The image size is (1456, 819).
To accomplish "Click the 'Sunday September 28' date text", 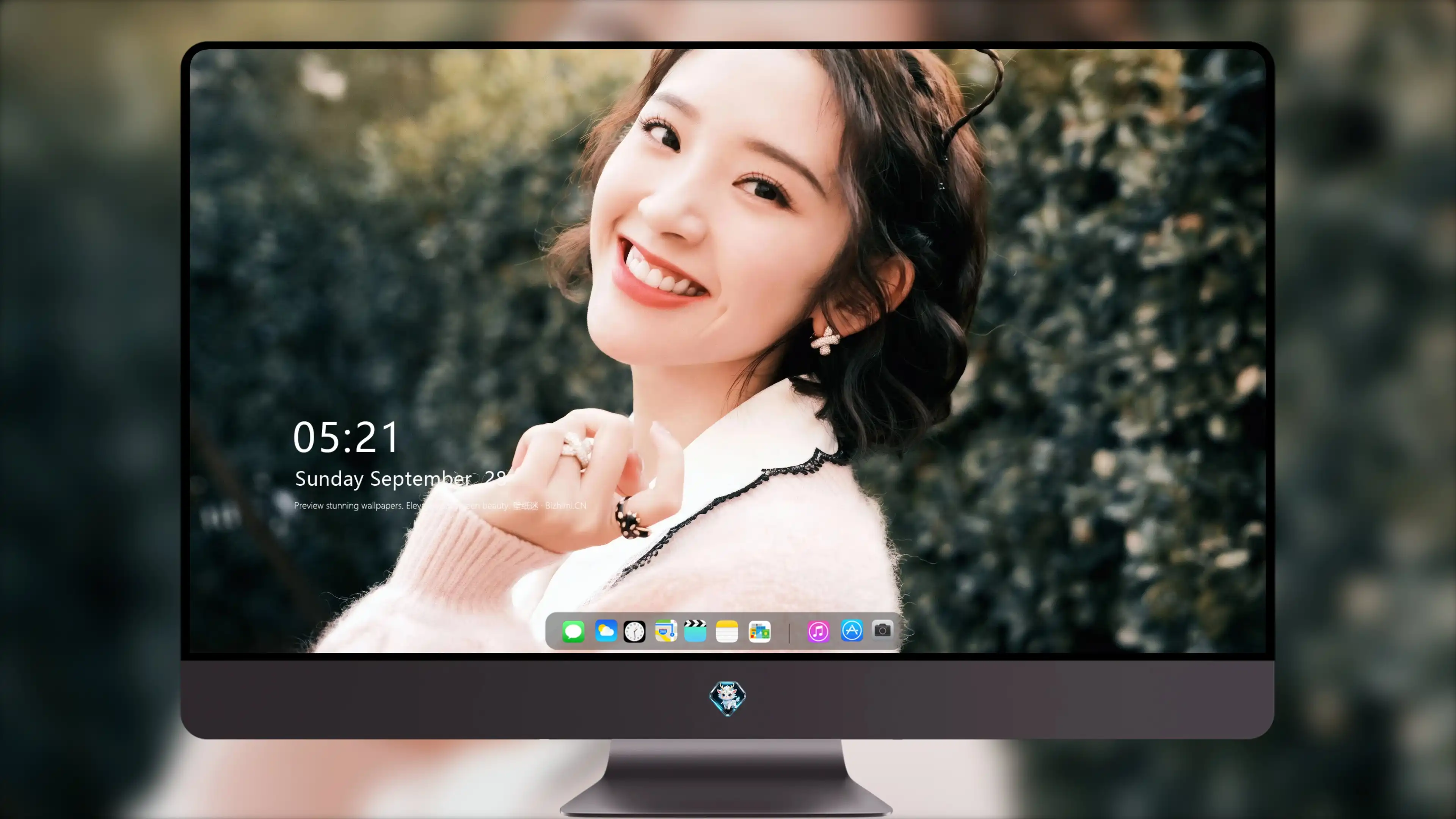I will (x=400, y=479).
